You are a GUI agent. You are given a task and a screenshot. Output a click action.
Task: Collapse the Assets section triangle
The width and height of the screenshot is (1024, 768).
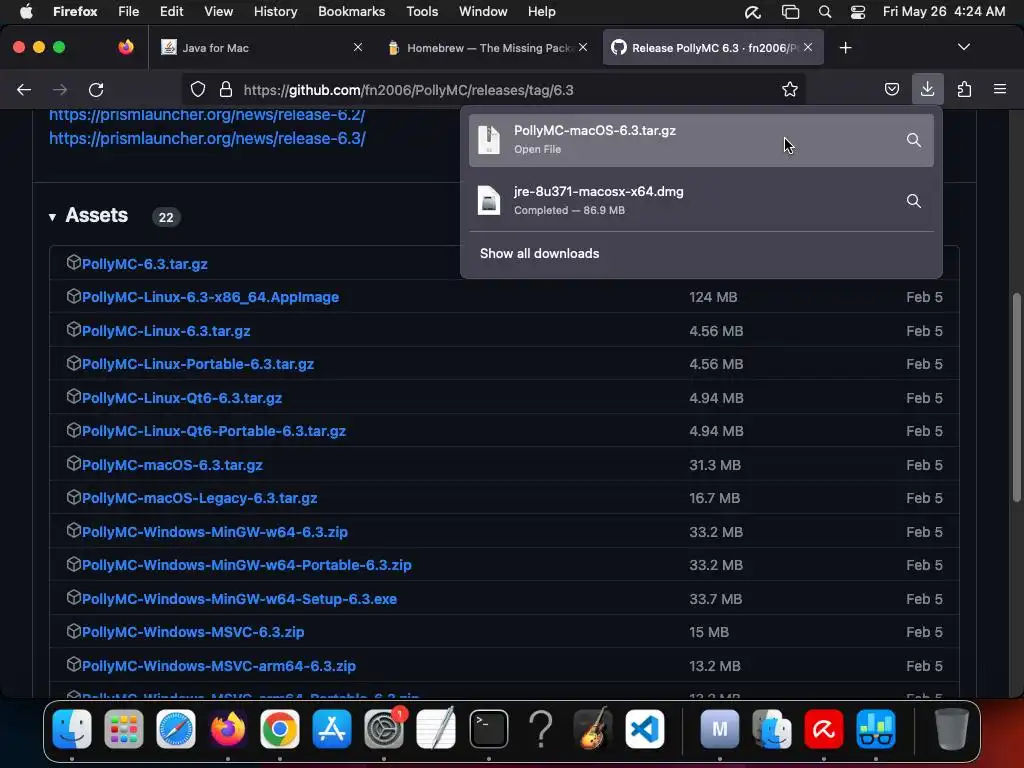click(52, 217)
